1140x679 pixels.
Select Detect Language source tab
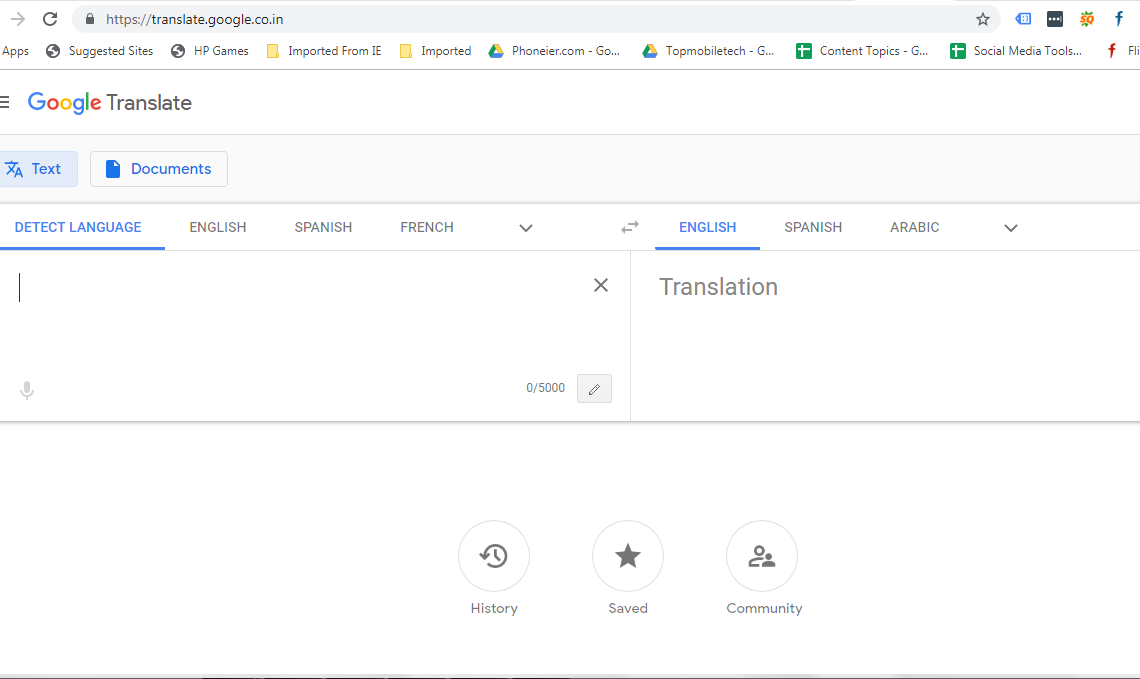click(x=78, y=228)
